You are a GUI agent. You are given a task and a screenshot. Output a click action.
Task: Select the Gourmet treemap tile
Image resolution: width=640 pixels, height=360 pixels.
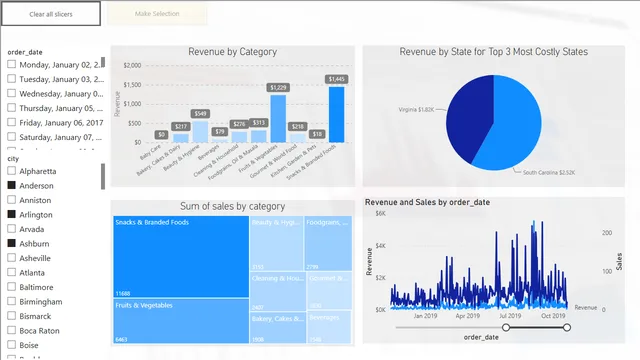[x=329, y=291]
